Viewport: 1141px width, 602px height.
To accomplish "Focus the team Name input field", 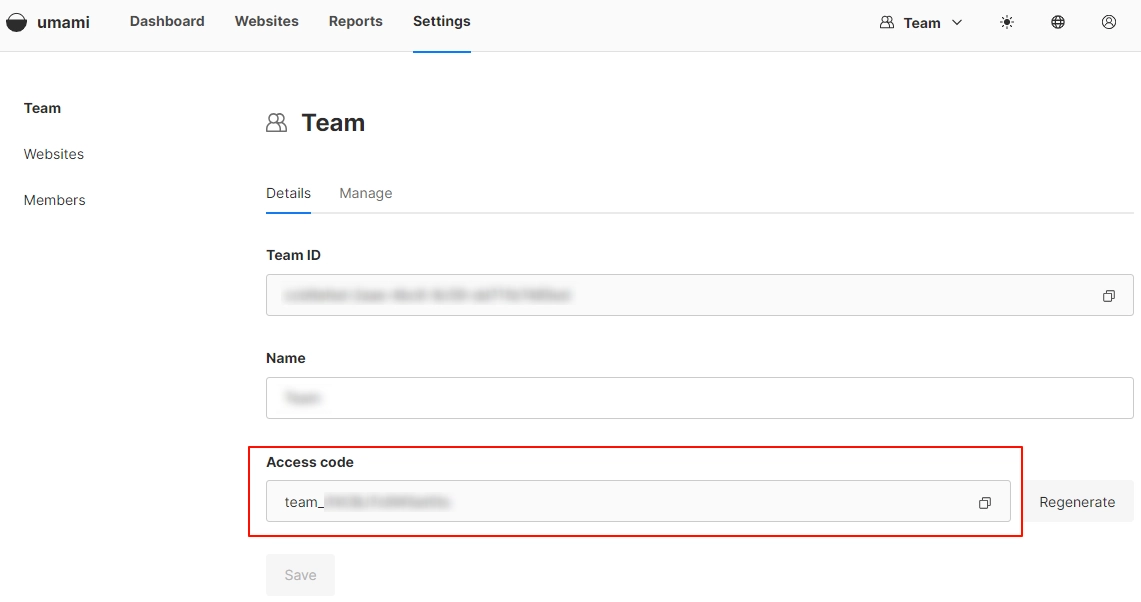I will point(699,398).
